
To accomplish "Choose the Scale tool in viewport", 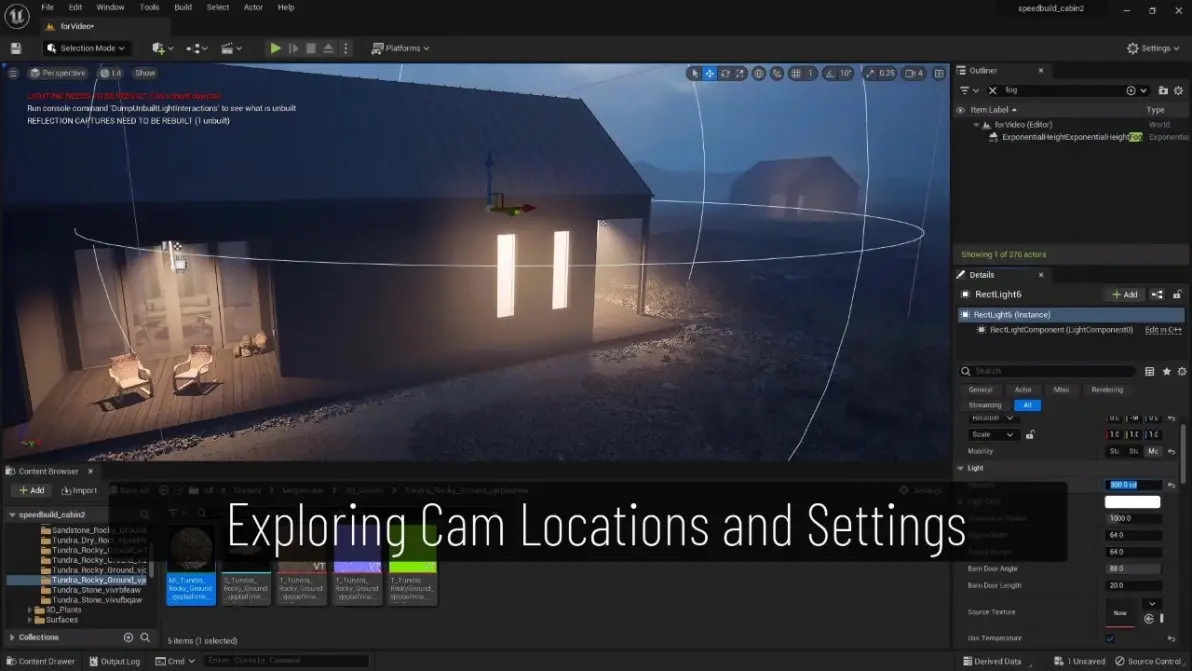I will (x=739, y=73).
